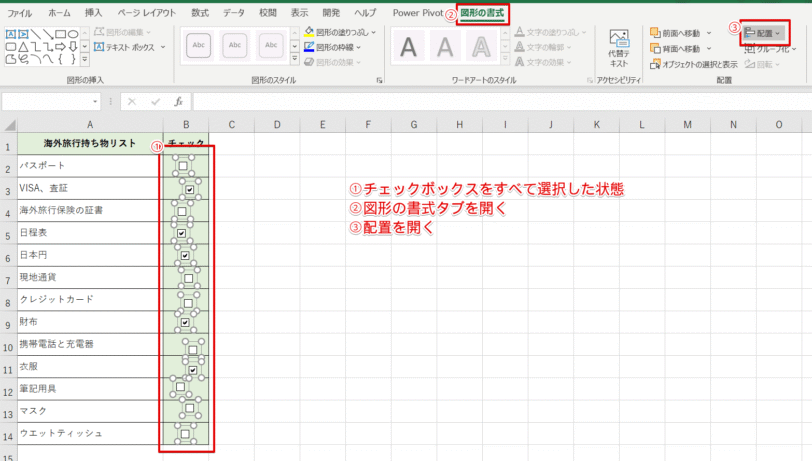Select the text box shape in the gallery
This screenshot has height=461, width=812.
(x=10, y=34)
